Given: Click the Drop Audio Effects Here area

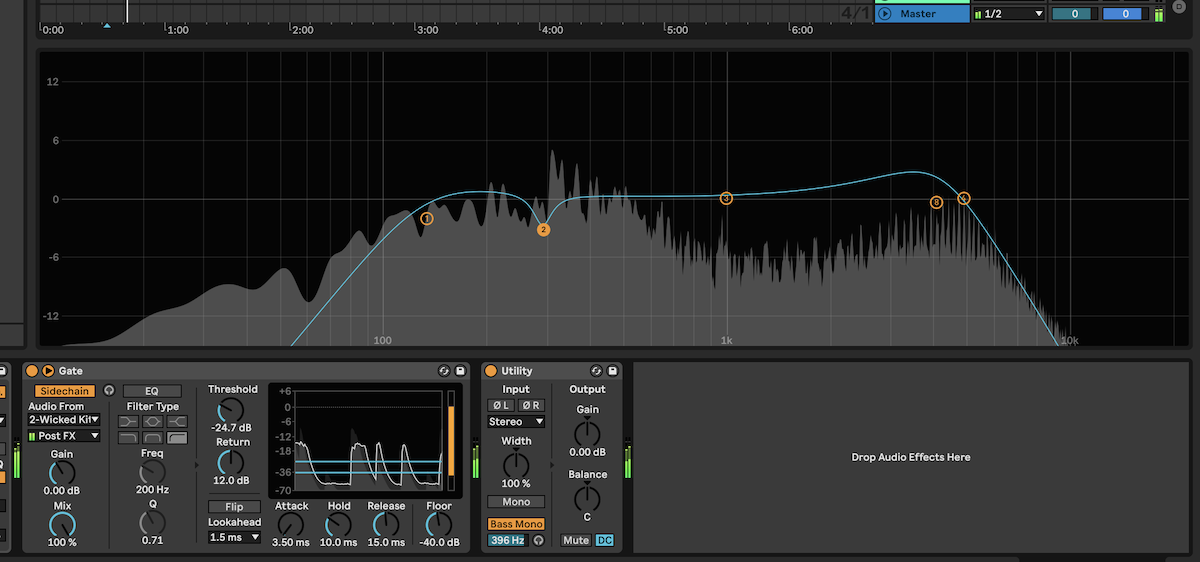Looking at the screenshot, I should [910, 457].
